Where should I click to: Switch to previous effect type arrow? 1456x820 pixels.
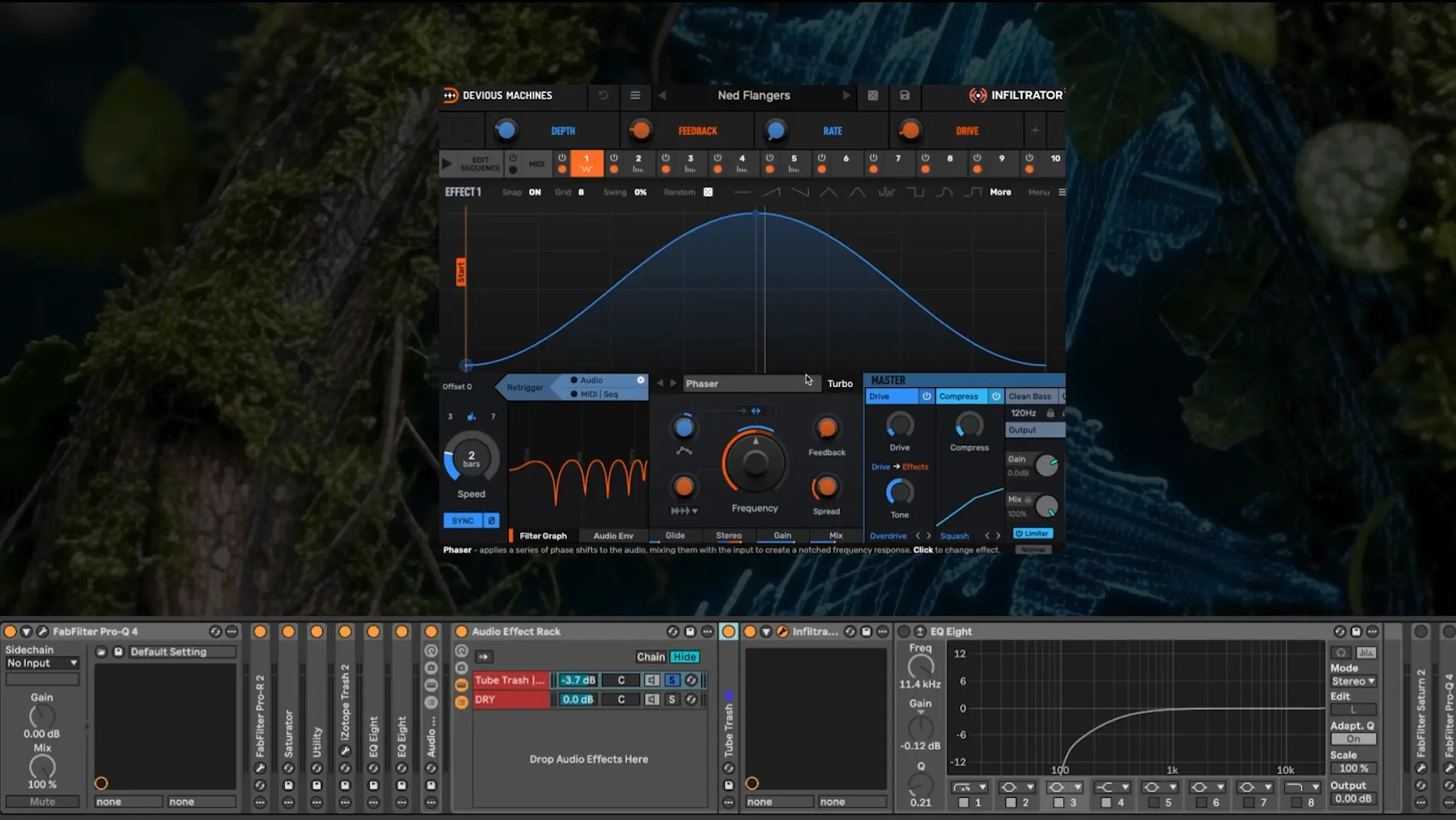(x=660, y=383)
